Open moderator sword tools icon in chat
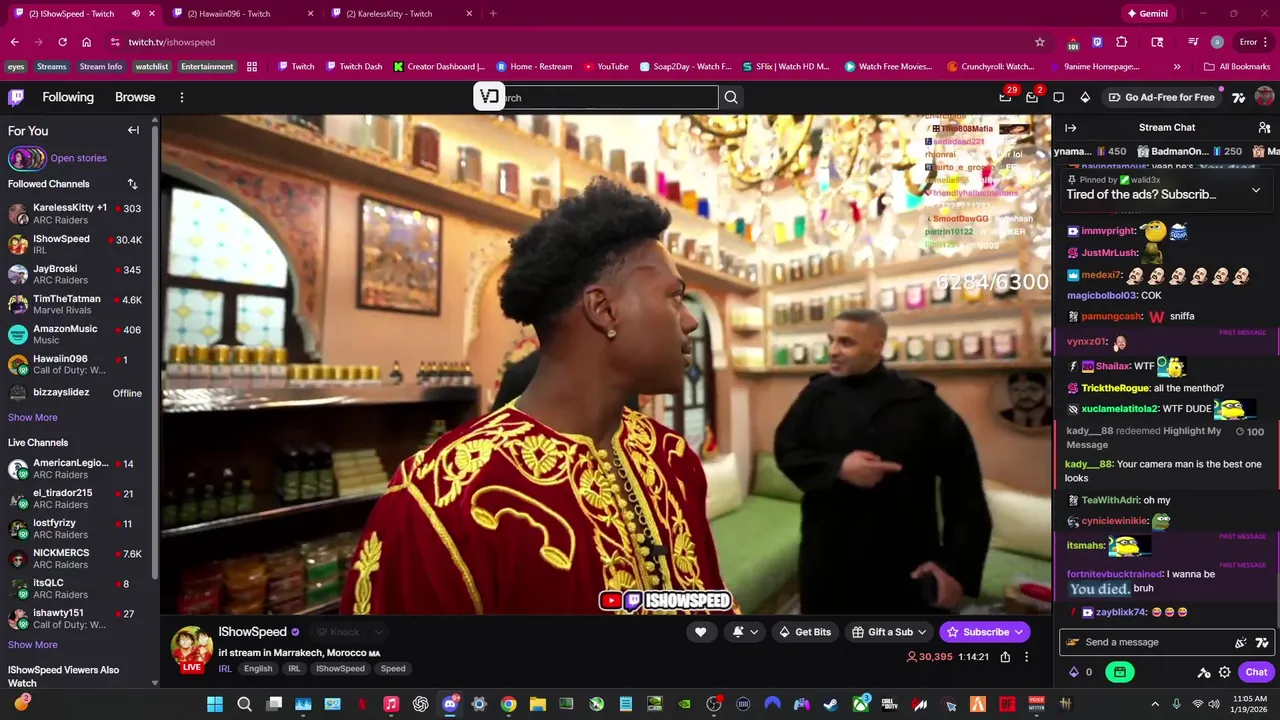 pyautogui.click(x=1204, y=672)
